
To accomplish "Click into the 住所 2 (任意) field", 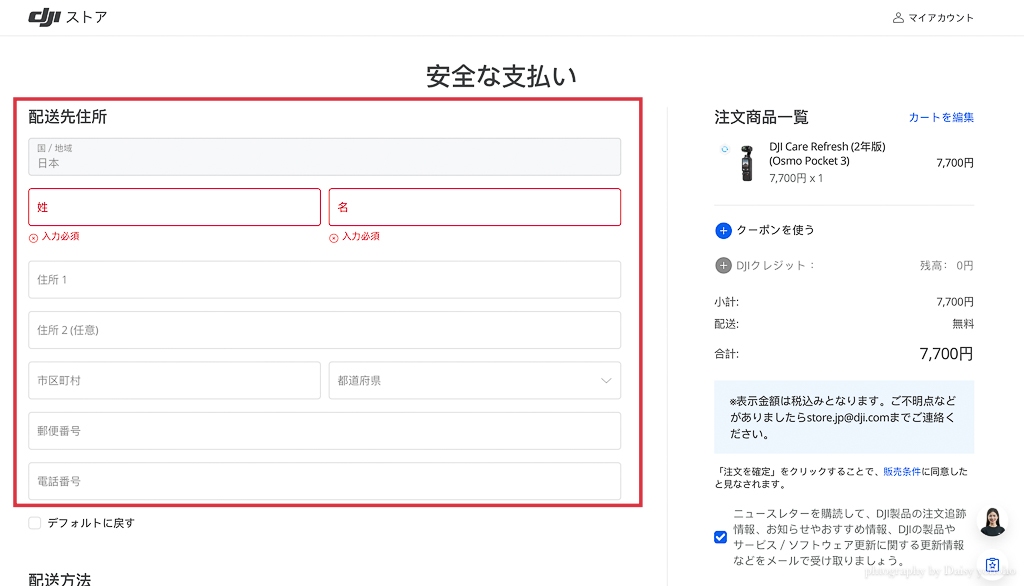I will pyautogui.click(x=325, y=330).
